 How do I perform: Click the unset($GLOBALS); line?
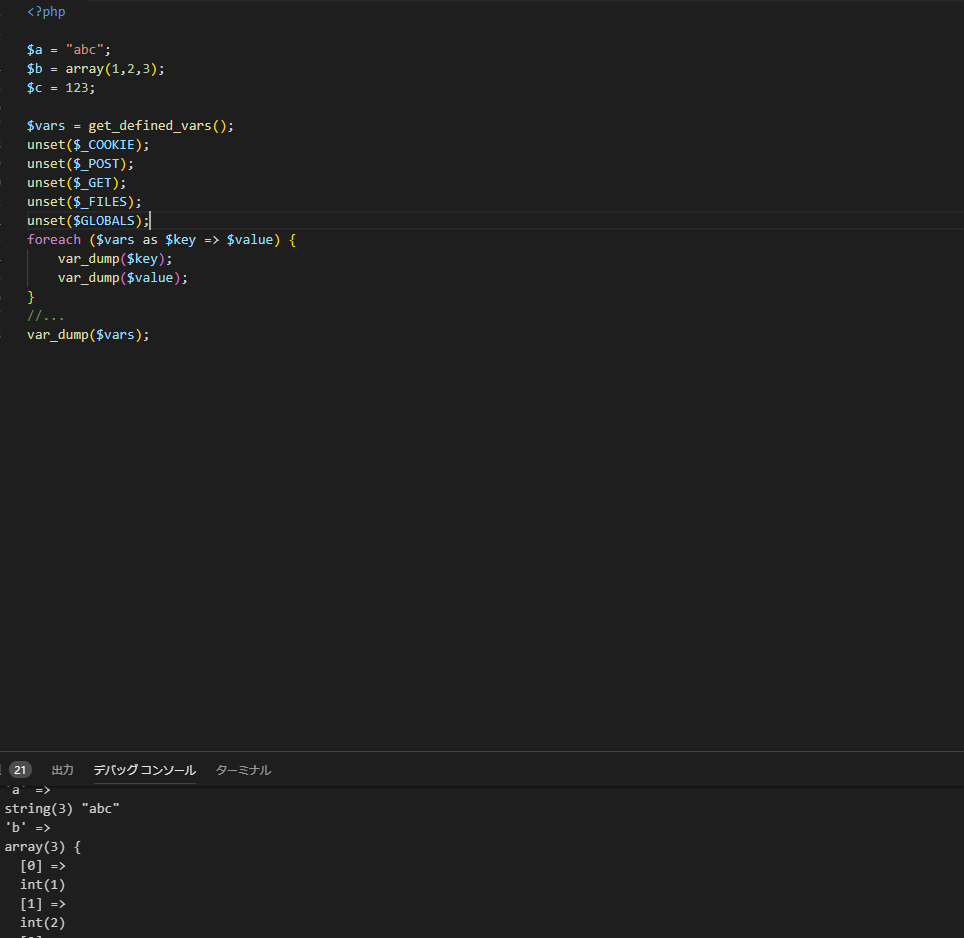[88, 221]
